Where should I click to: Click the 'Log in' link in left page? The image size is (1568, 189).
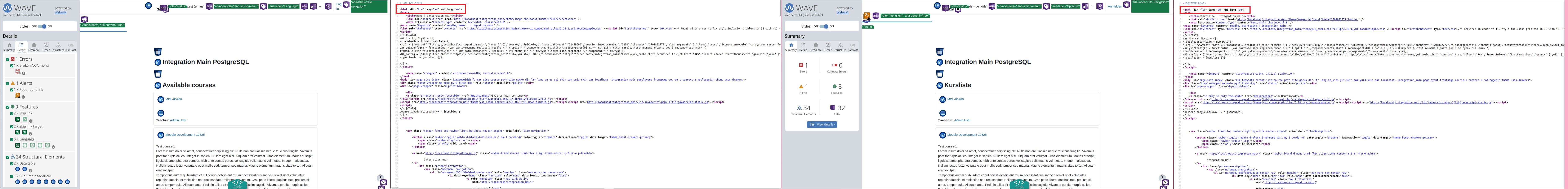[x=339, y=7]
